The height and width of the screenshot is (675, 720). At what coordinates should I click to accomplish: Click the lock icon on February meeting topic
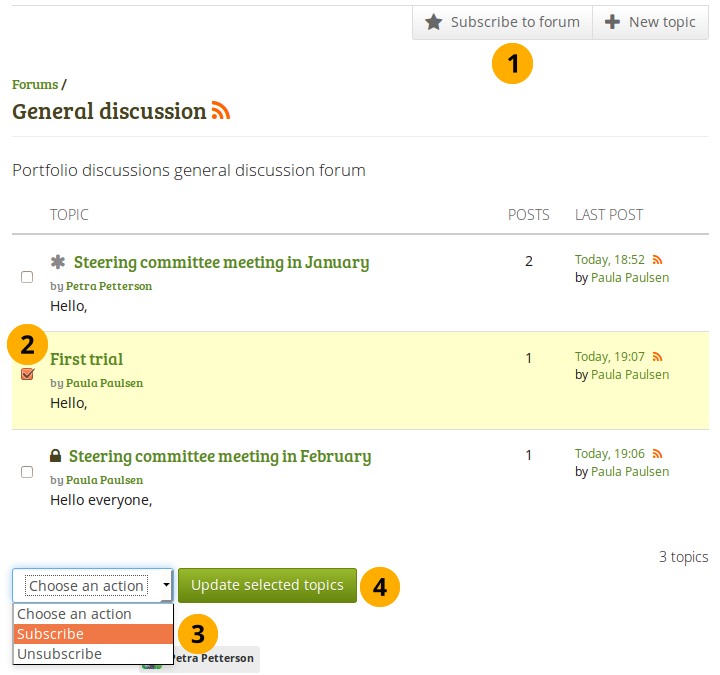(x=56, y=456)
